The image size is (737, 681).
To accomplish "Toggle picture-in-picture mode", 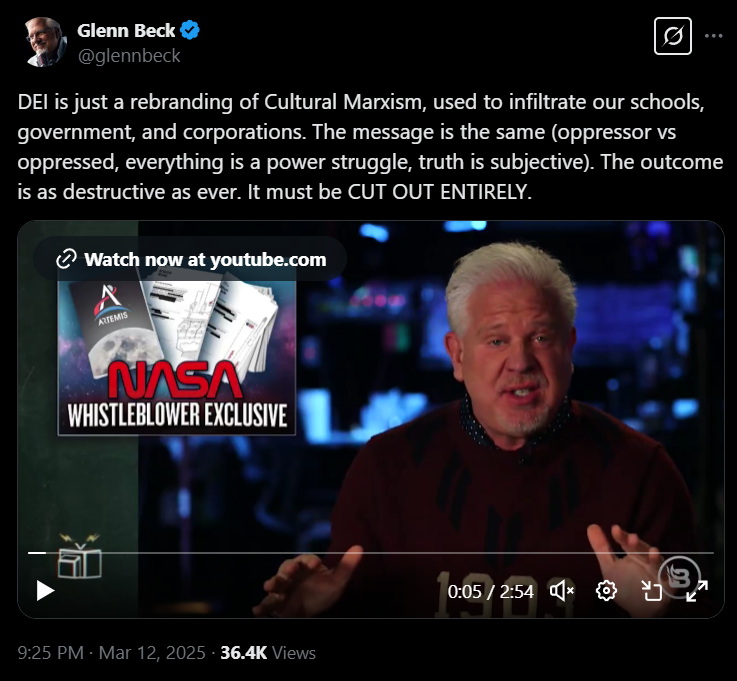I will click(651, 591).
